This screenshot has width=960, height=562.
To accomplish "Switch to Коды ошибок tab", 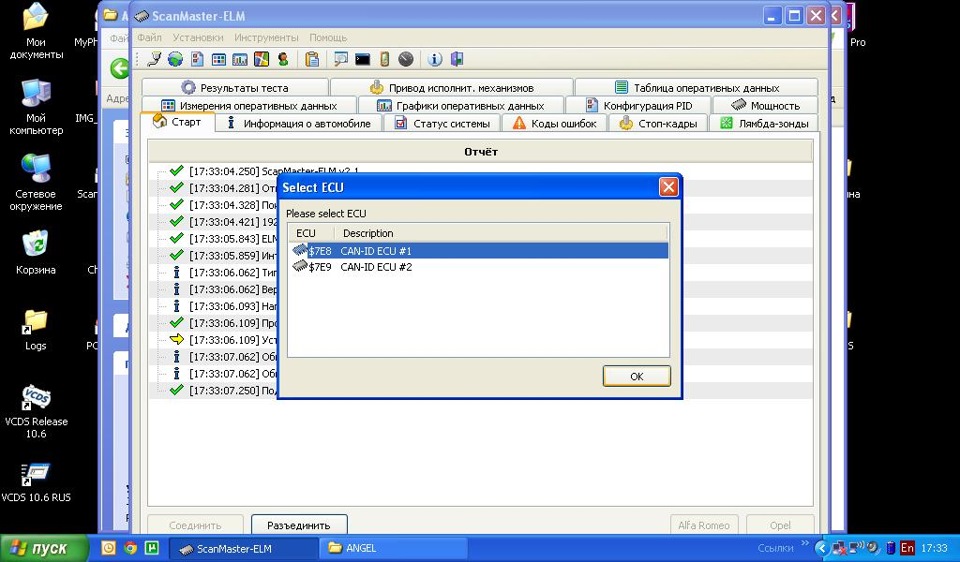I will (554, 123).
